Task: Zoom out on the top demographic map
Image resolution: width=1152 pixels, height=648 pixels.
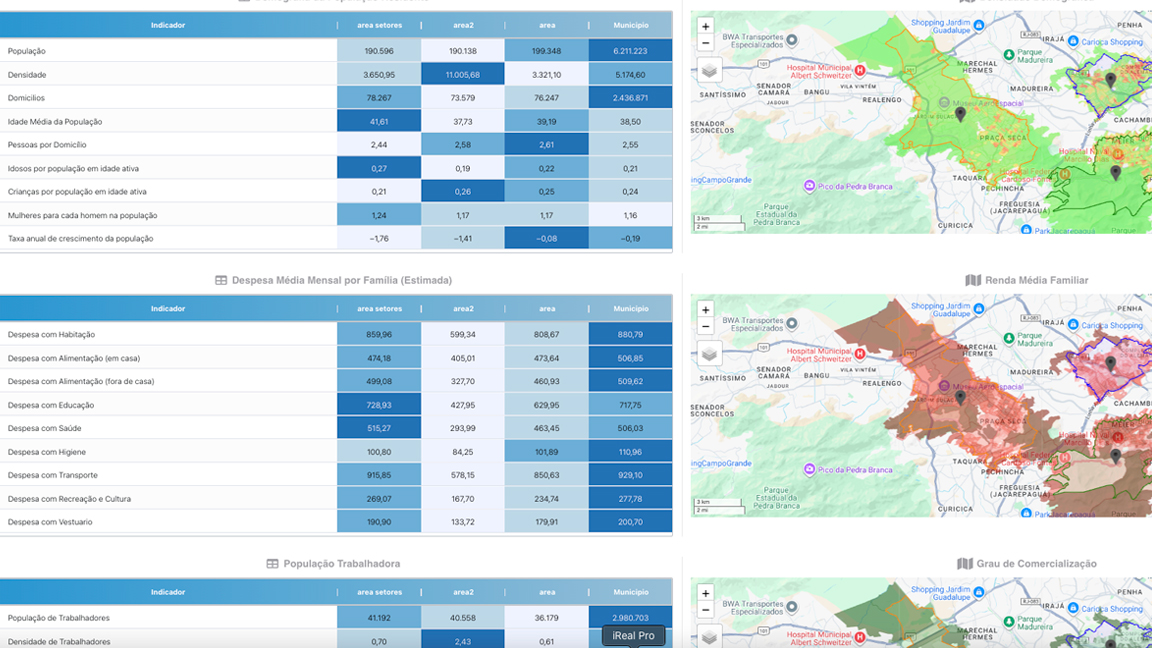Action: coord(706,43)
